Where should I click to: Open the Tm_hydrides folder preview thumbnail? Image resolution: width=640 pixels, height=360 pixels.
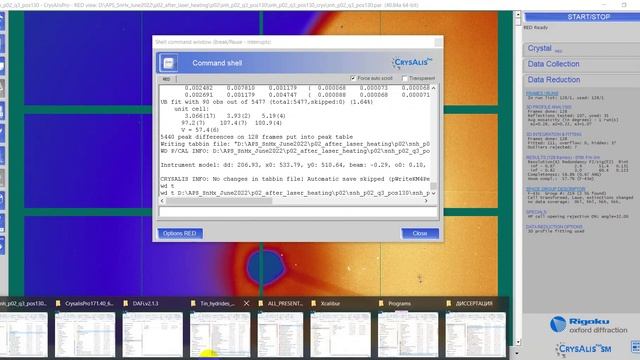pos(220,334)
